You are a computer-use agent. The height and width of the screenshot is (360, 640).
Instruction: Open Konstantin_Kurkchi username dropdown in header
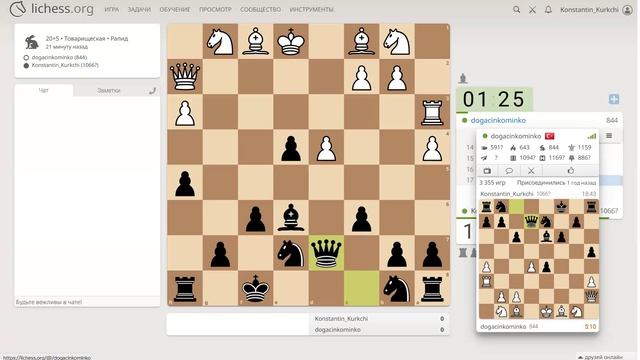point(589,10)
